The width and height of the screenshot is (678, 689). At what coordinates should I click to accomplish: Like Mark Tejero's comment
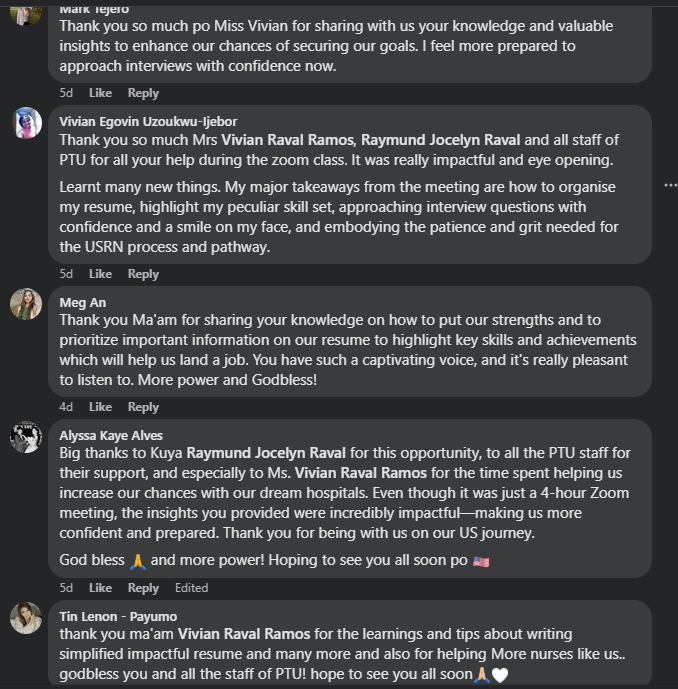point(100,93)
